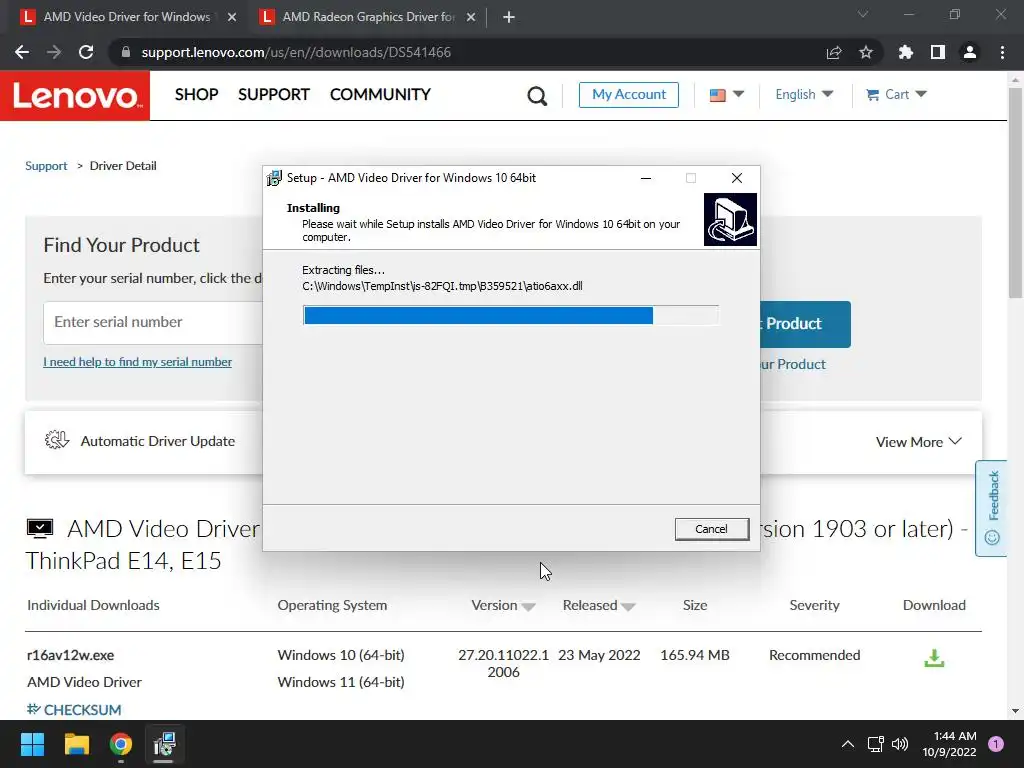Show hidden system tray icons
Image resolution: width=1024 pixels, height=768 pixels.
pyautogui.click(x=848, y=744)
